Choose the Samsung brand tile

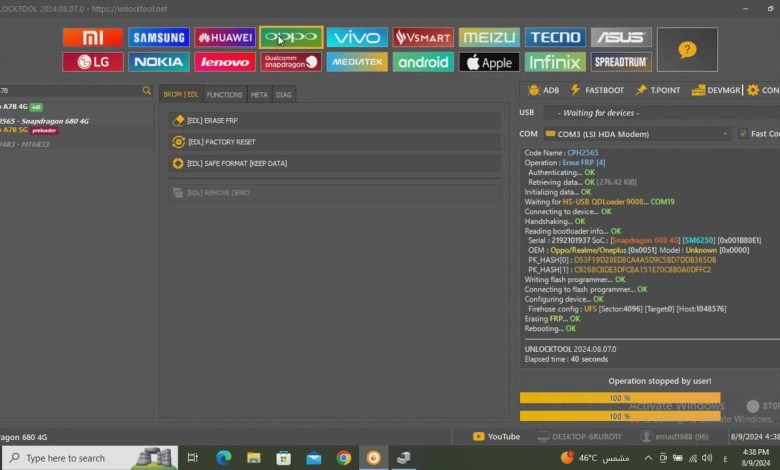click(158, 38)
